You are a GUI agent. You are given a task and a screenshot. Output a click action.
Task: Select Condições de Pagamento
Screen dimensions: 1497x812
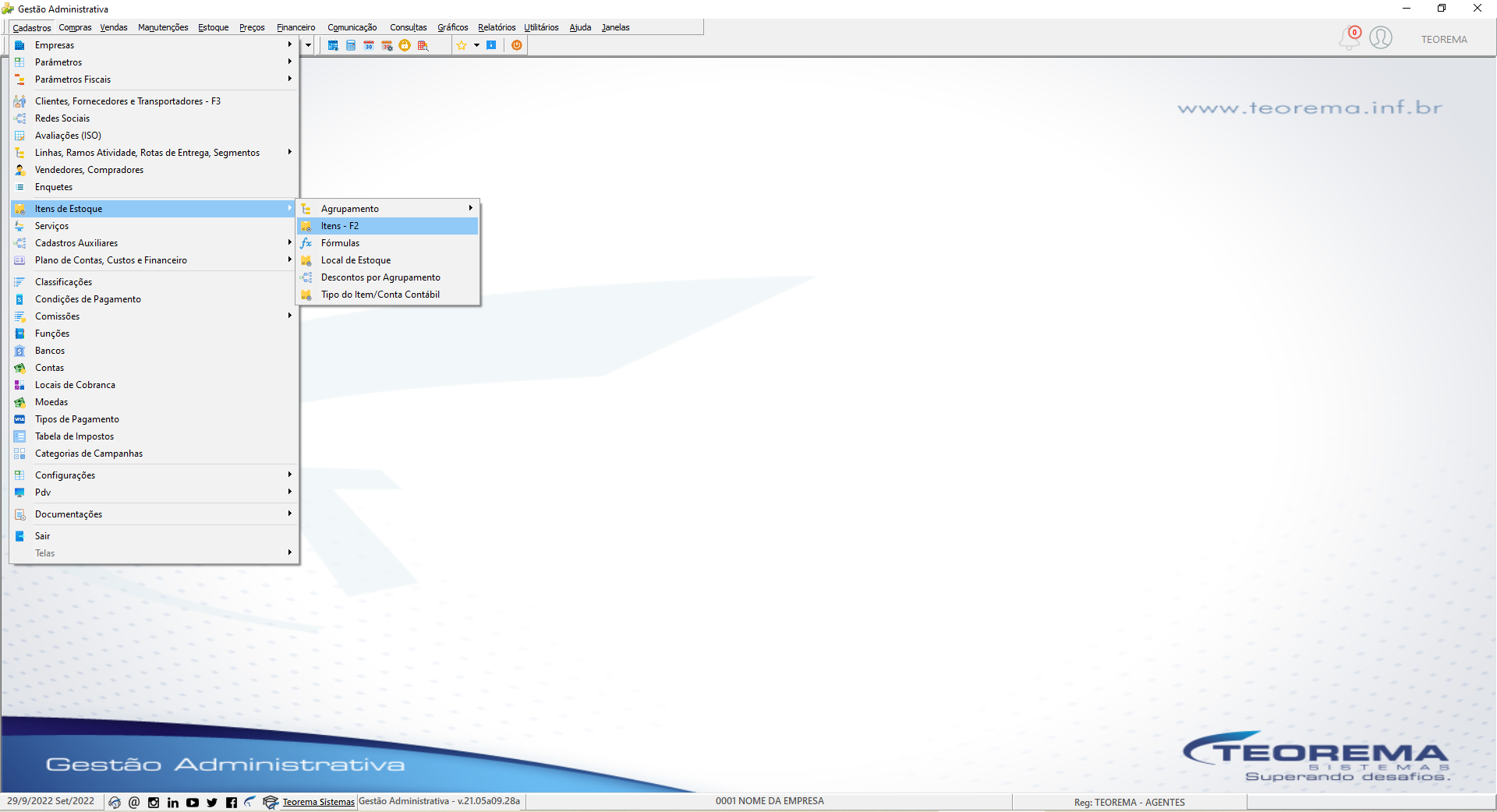coord(154,299)
